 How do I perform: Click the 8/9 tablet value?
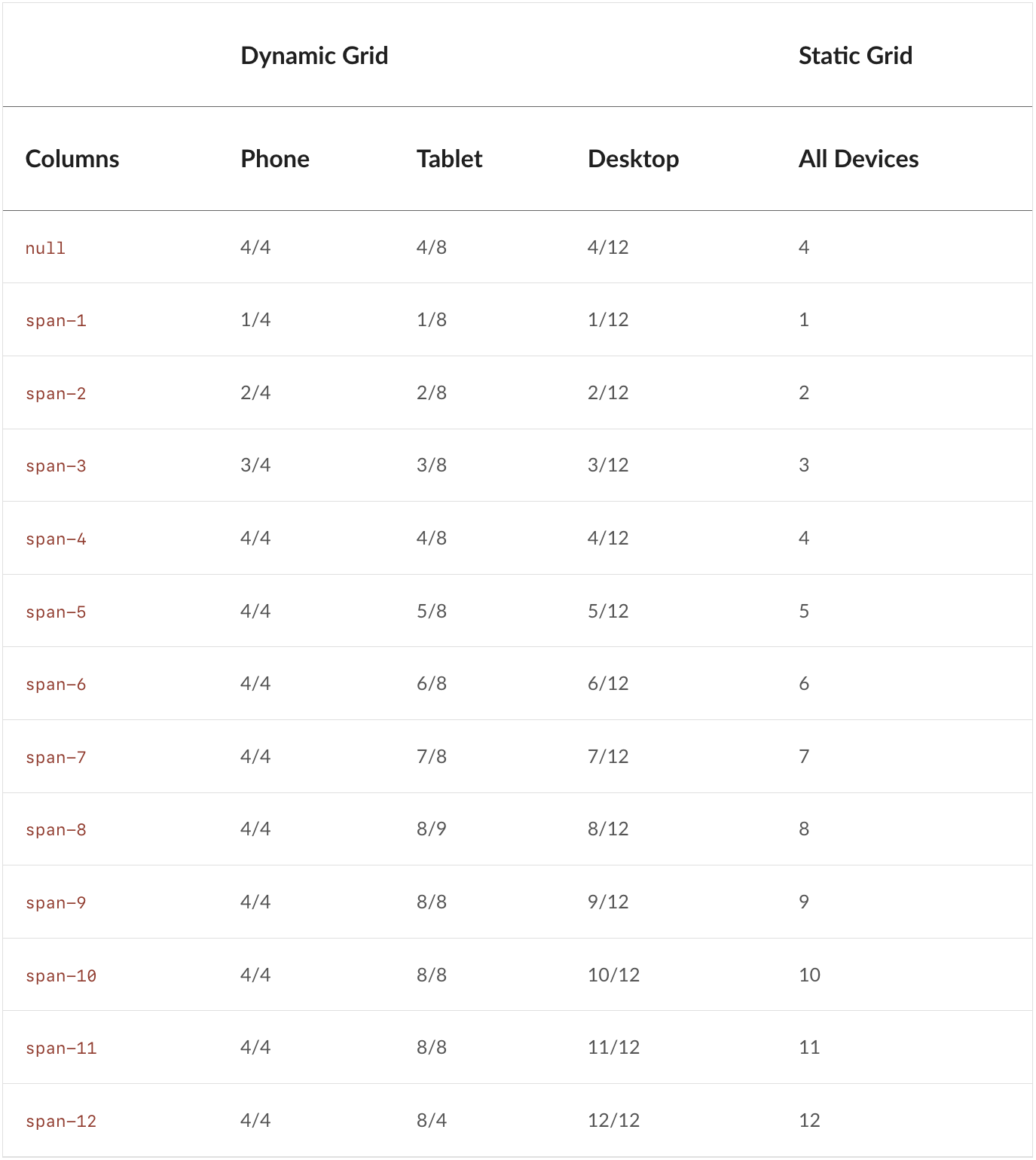point(431,829)
